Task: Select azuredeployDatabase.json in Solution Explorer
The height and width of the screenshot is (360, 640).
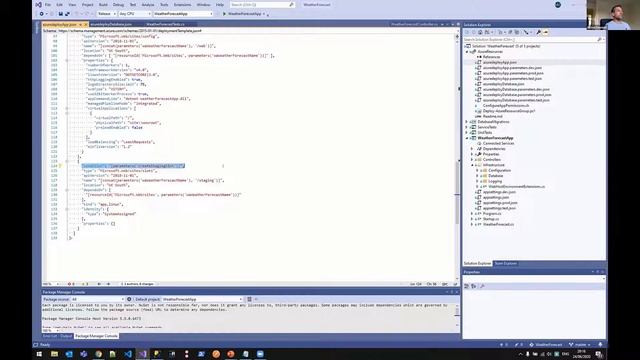Action: point(504,84)
